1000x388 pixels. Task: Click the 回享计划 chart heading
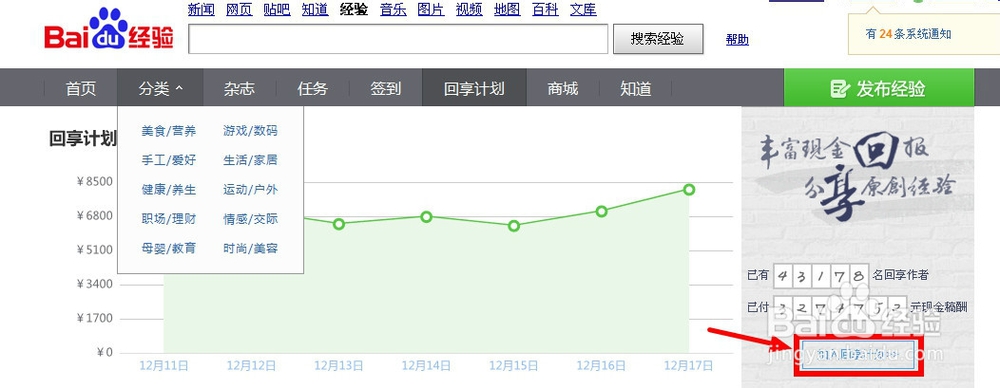pyautogui.click(x=83, y=139)
